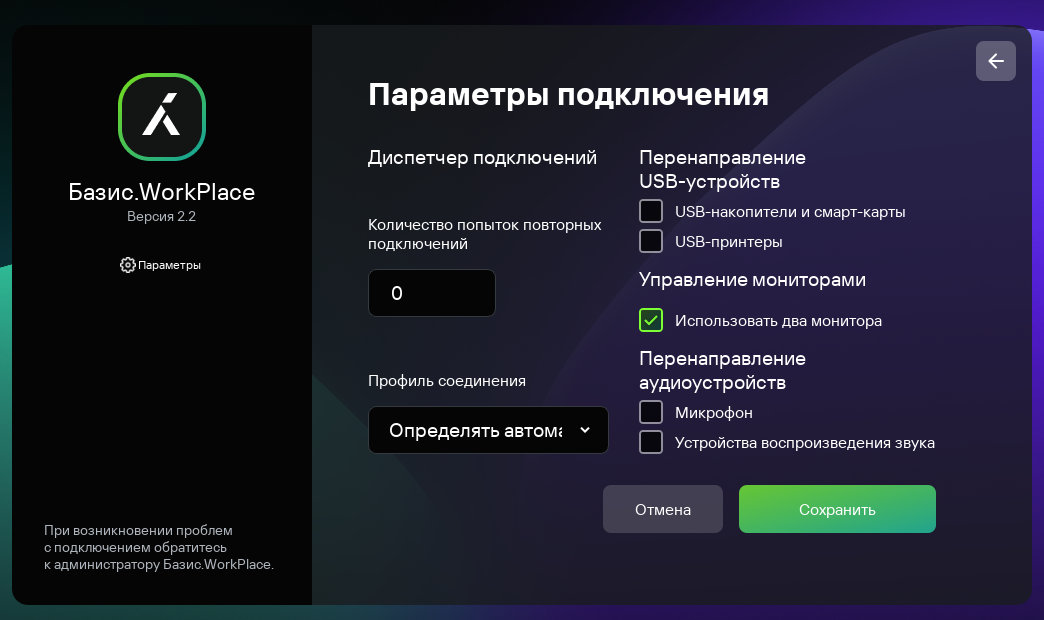This screenshot has height=620, width=1044.
Task: Disable Использовать два монитора option
Action: tap(651, 320)
